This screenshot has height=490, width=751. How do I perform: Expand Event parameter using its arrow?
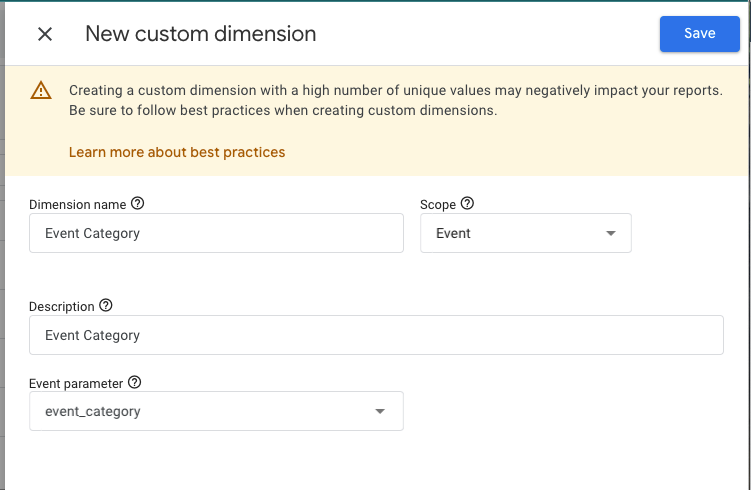[380, 411]
